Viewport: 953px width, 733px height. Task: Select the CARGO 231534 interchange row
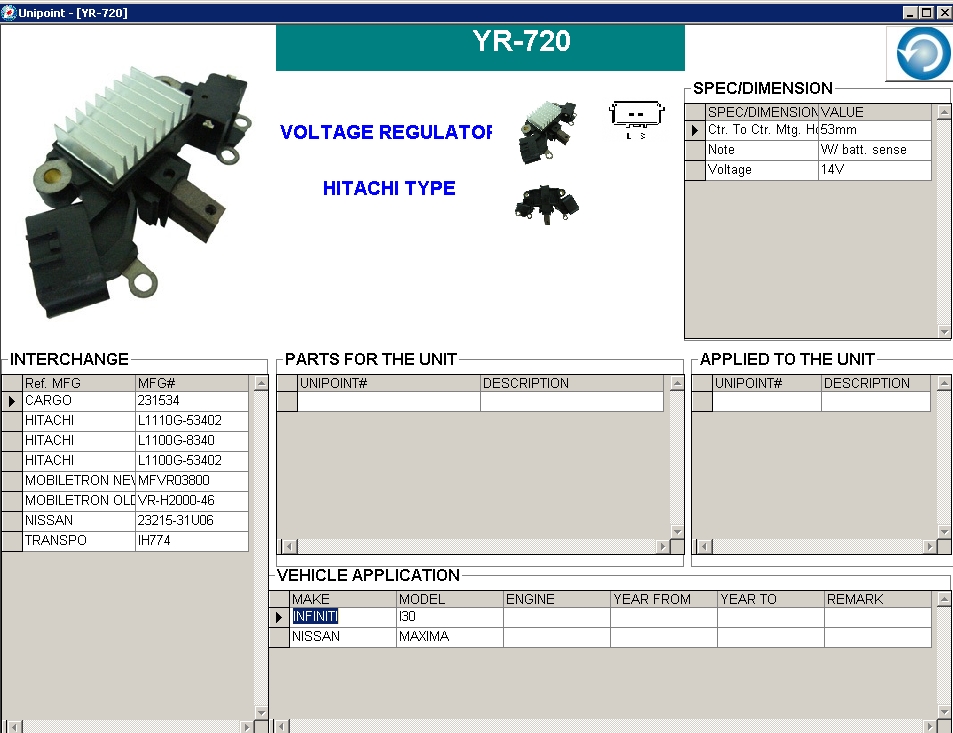click(x=78, y=401)
